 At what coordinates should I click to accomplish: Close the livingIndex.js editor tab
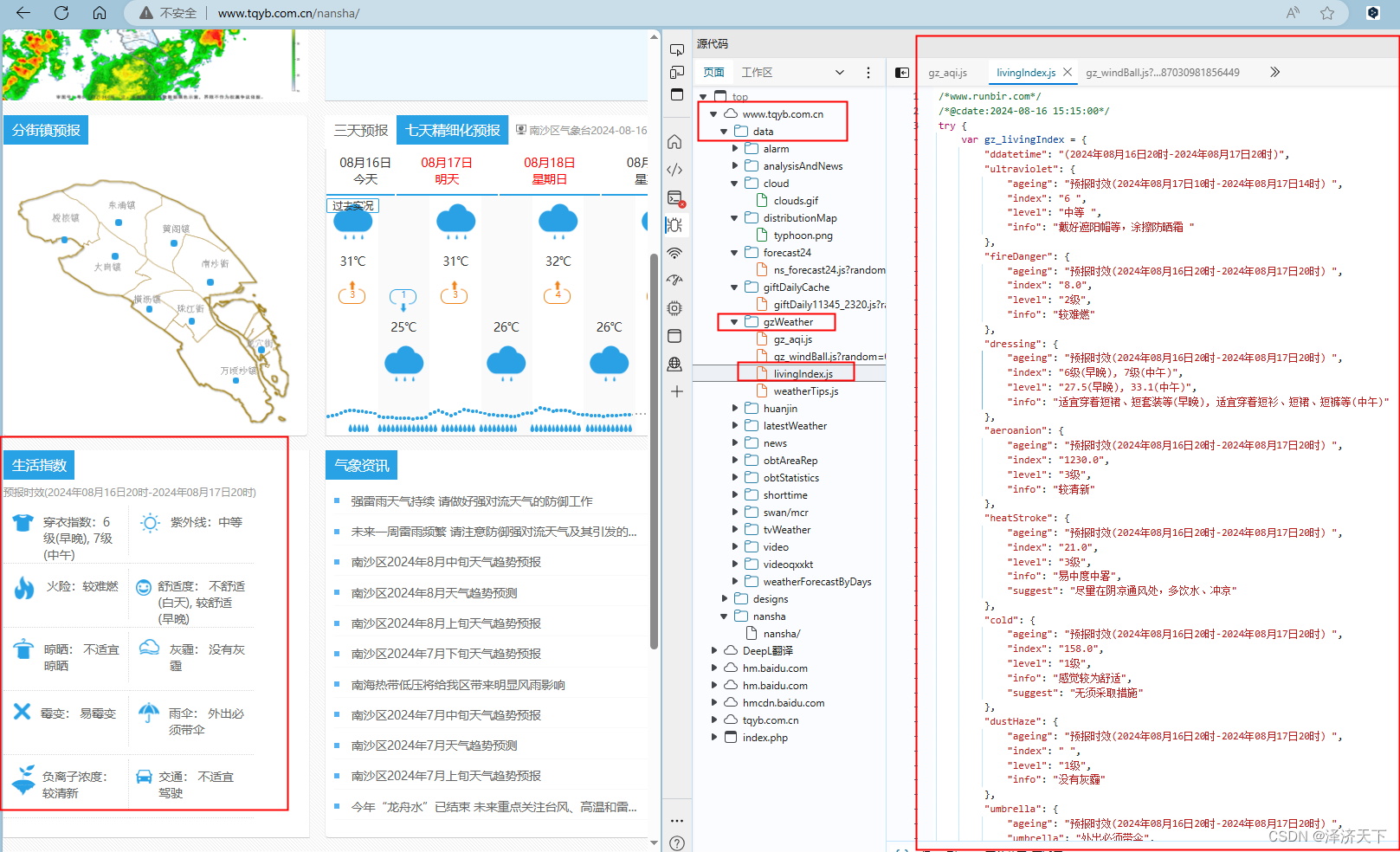tap(1068, 73)
